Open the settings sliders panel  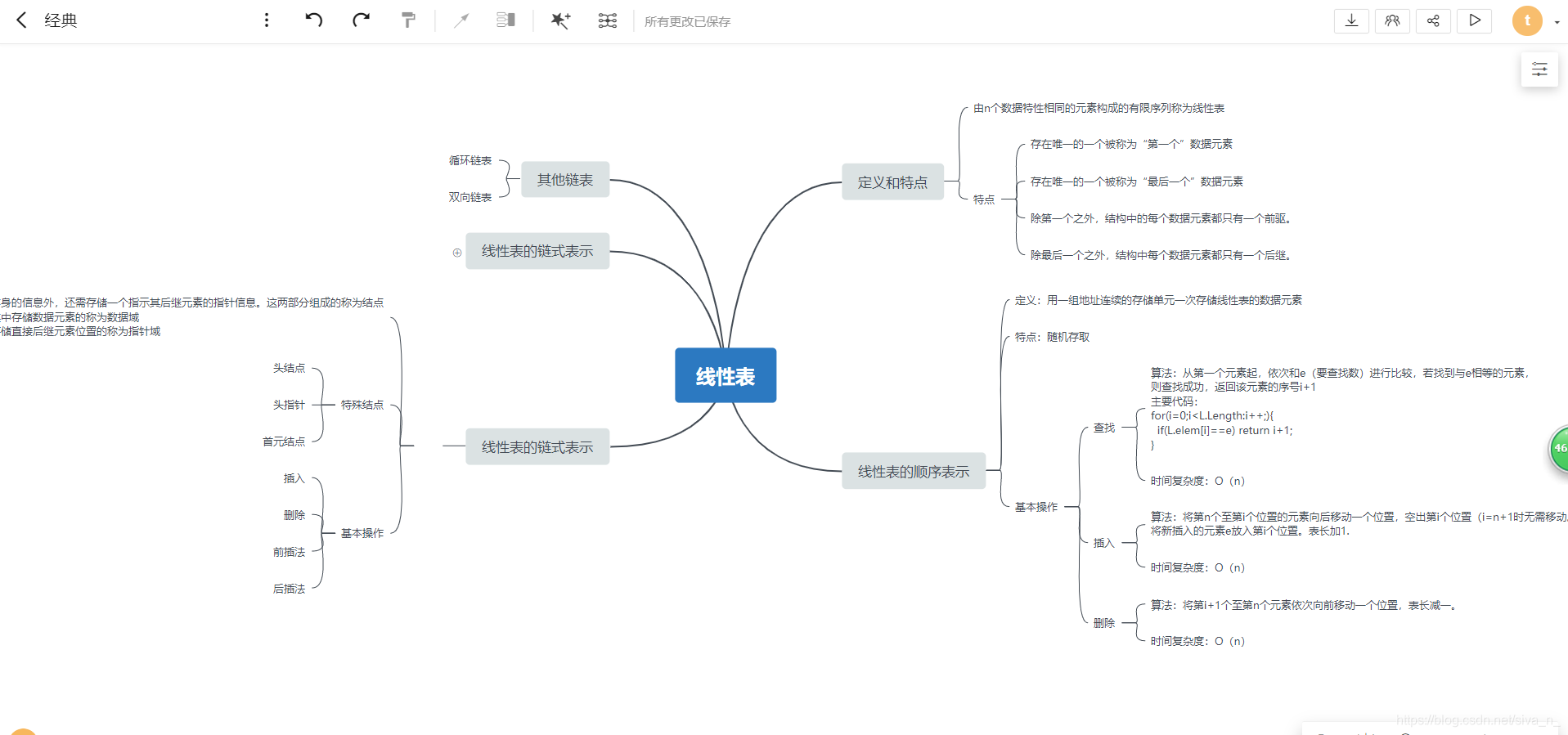coord(1539,69)
